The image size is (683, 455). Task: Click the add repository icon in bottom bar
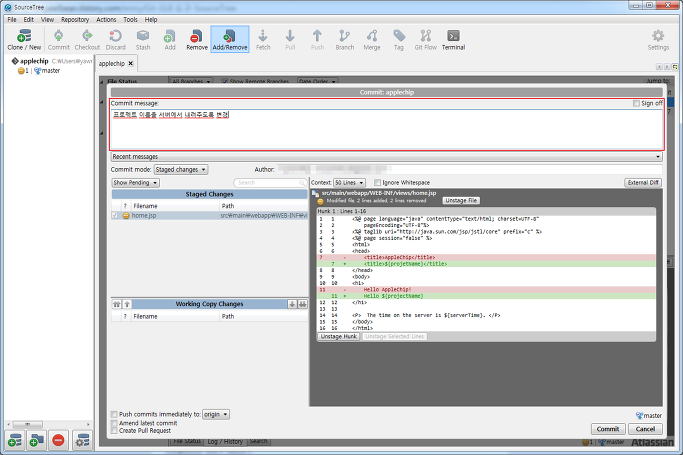click(14, 440)
